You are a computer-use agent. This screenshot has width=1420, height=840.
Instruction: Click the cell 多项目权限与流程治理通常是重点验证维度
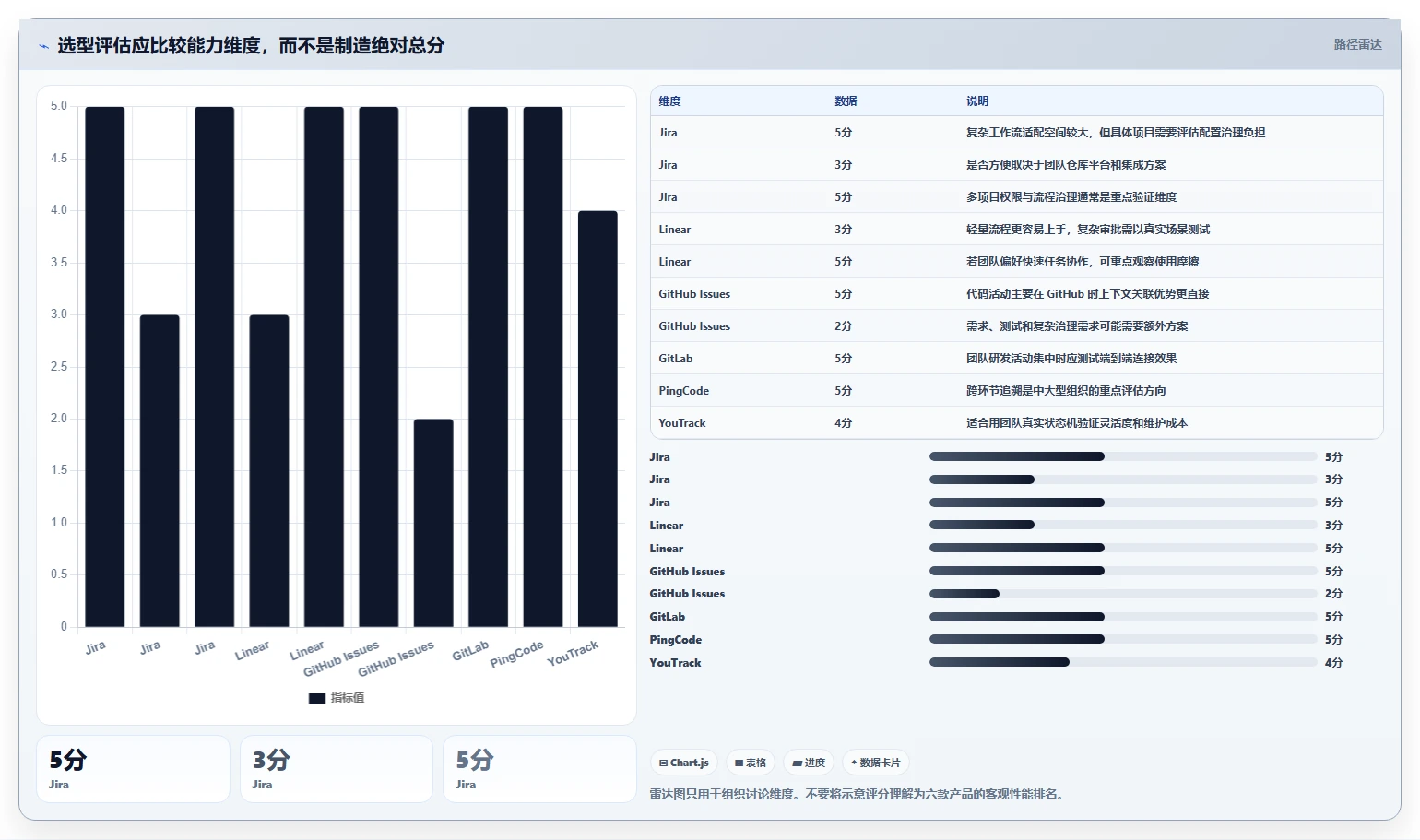click(x=1071, y=197)
